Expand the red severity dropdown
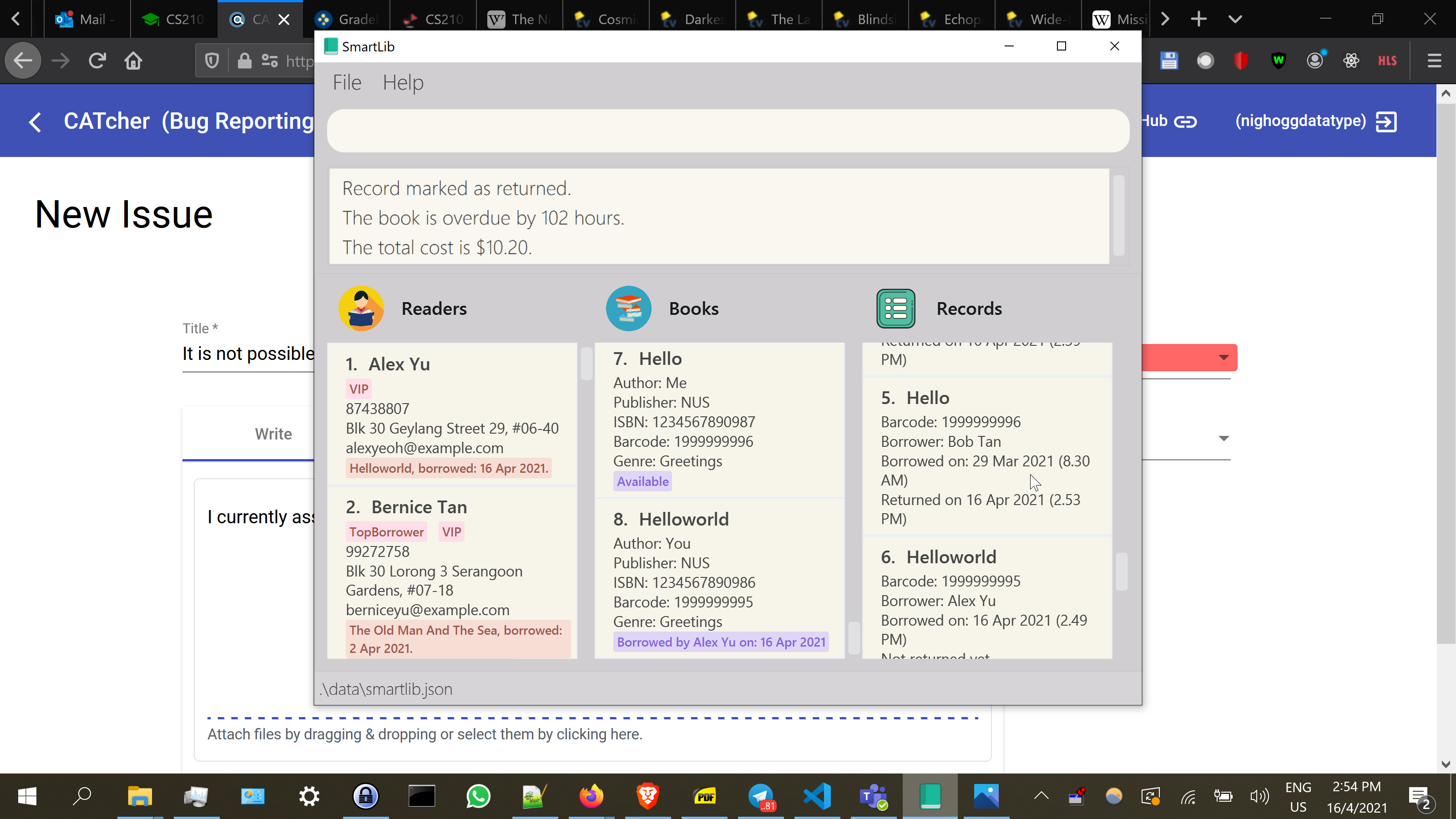The width and height of the screenshot is (1456, 819). [x=1223, y=357]
